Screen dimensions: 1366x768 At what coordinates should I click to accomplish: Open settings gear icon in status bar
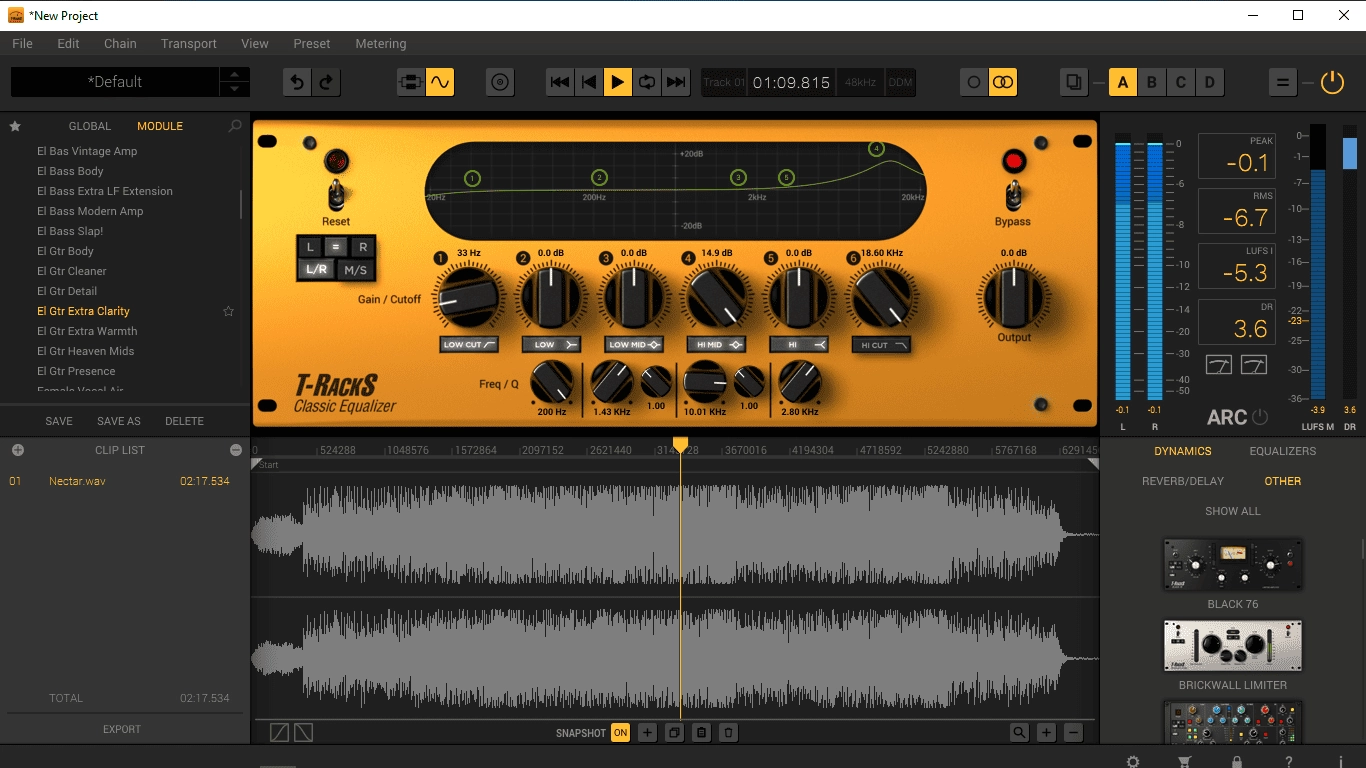tap(1133, 762)
